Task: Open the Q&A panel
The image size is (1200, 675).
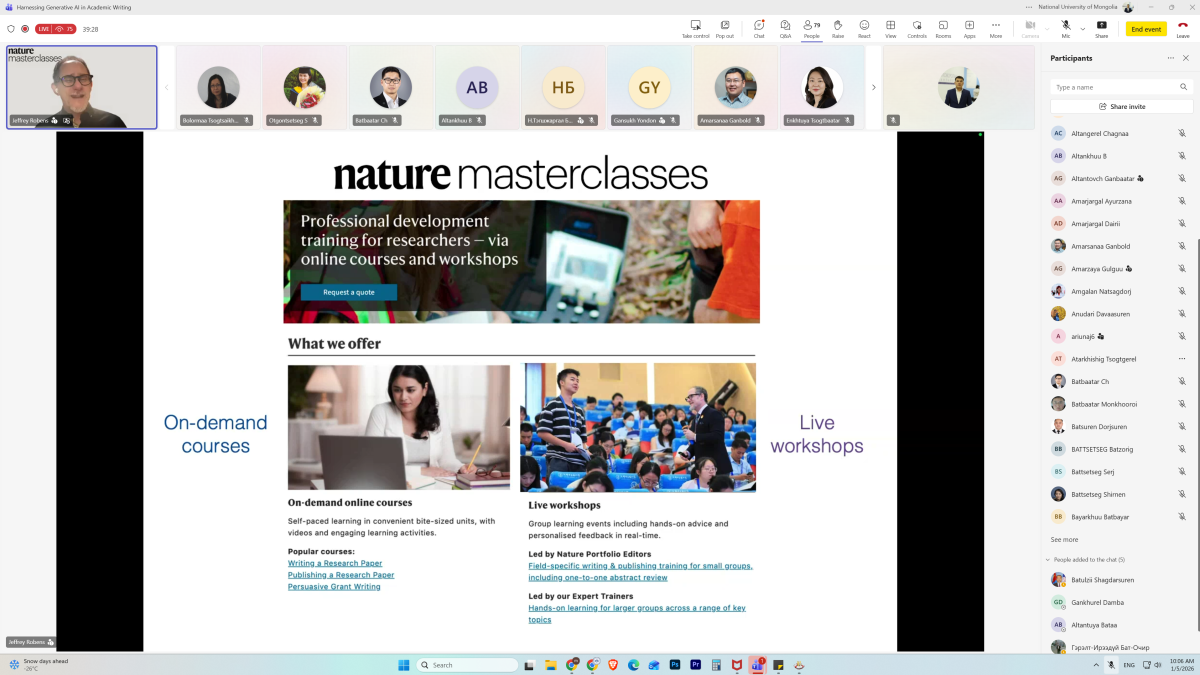Action: tap(785, 28)
